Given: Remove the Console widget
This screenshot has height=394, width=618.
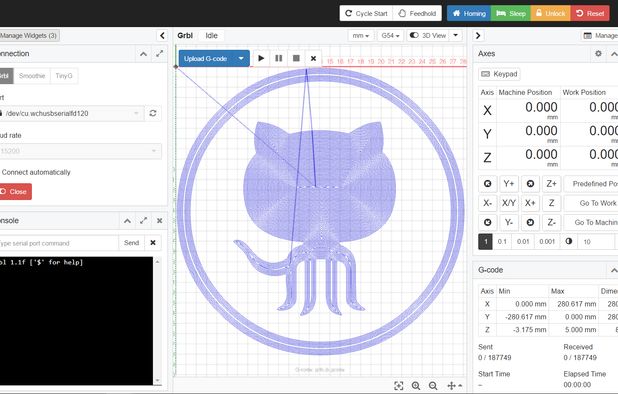Looking at the screenshot, I should tap(159, 221).
